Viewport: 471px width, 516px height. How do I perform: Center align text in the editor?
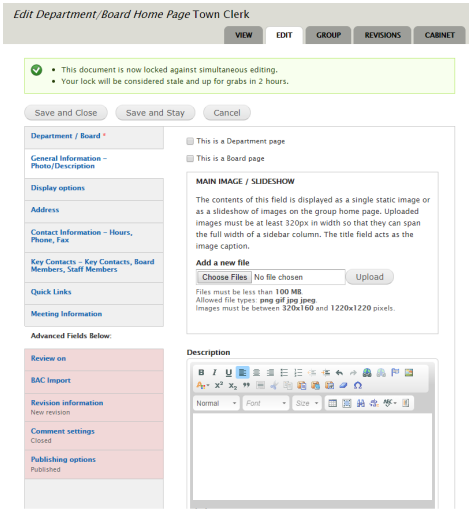pyautogui.click(x=256, y=372)
